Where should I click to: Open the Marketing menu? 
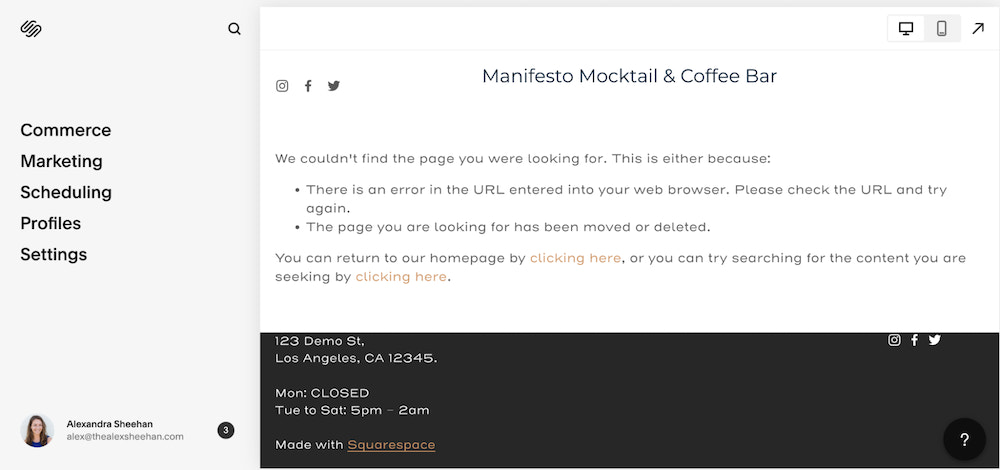(61, 161)
